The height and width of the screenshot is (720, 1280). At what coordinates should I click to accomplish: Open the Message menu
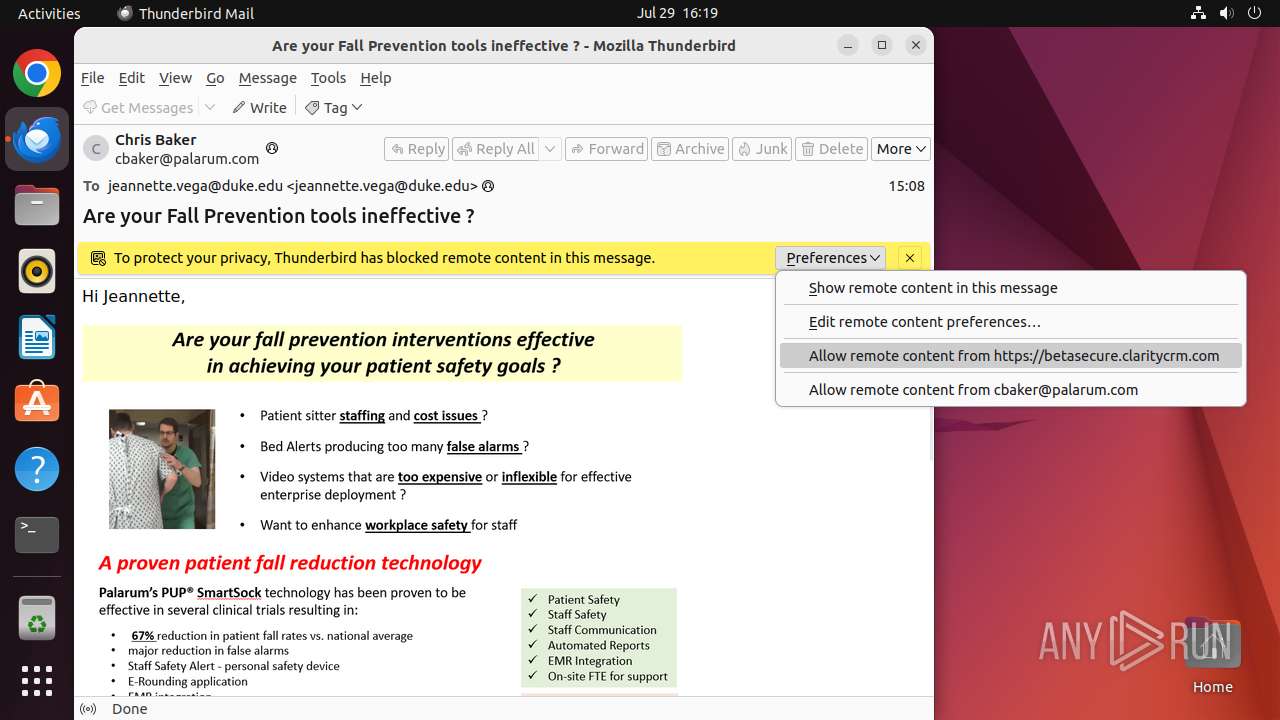pos(267,78)
